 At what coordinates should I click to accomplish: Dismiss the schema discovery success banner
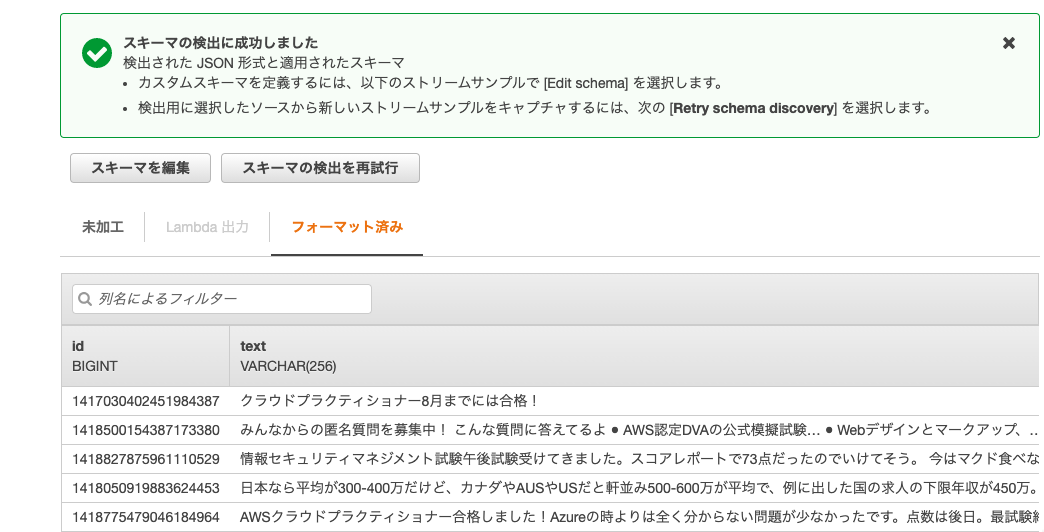click(x=1009, y=43)
